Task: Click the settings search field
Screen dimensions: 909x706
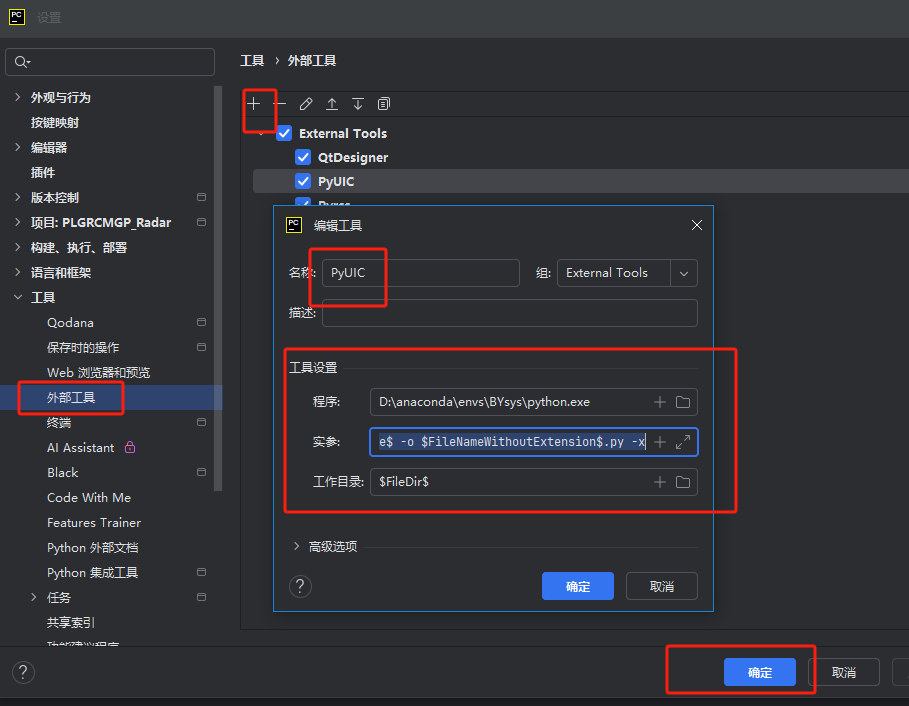Action: [110, 61]
